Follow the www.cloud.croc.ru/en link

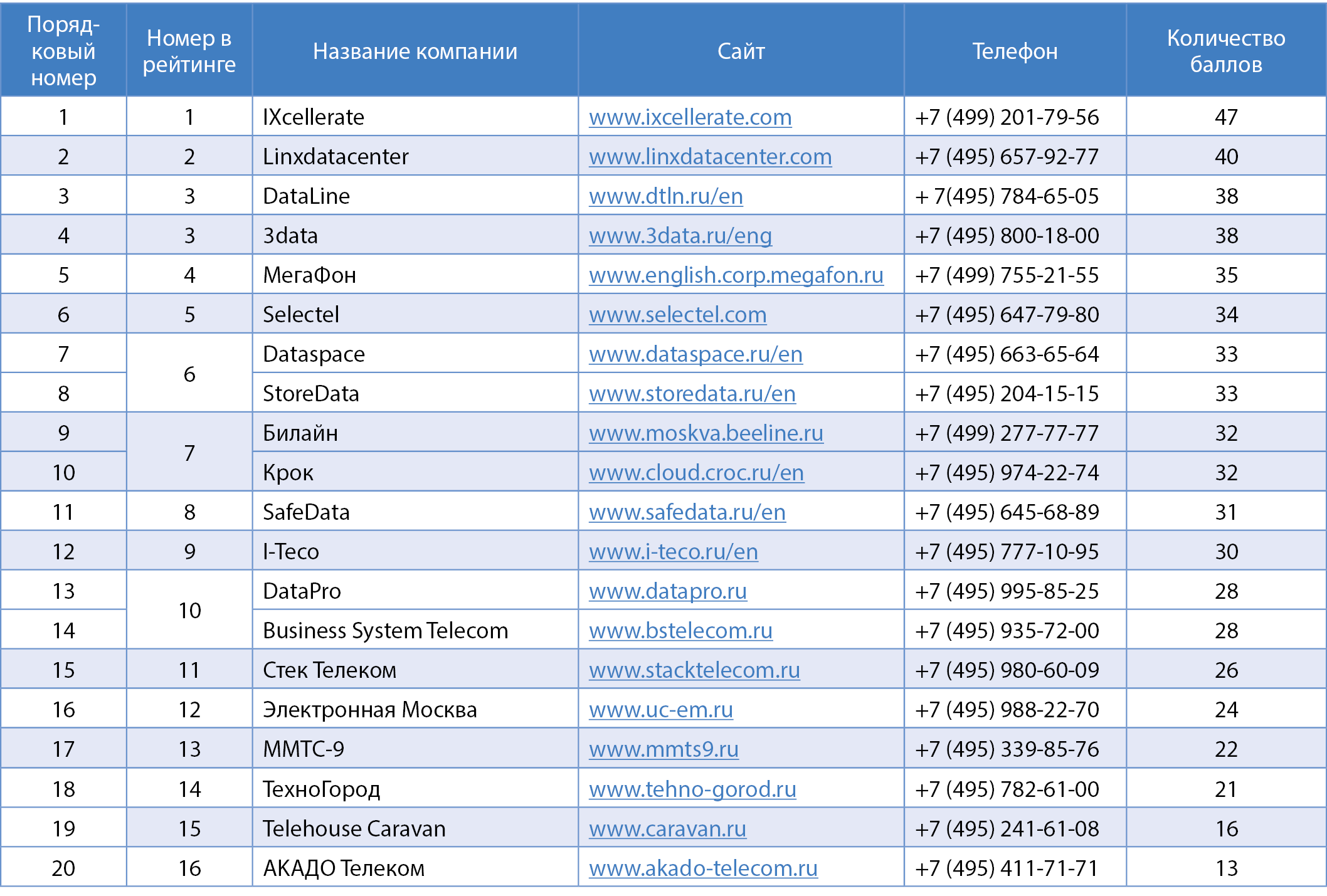pyautogui.click(x=696, y=473)
